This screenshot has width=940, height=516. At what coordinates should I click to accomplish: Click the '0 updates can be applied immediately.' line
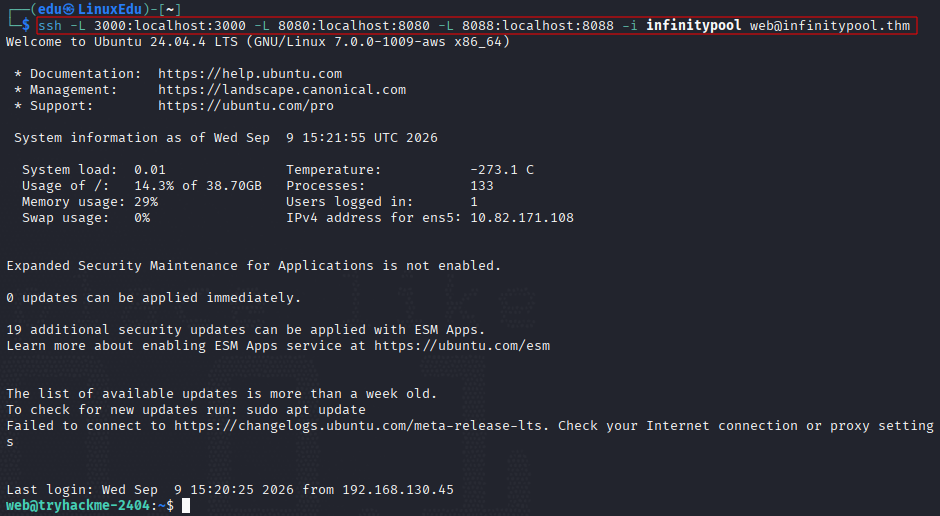click(x=153, y=298)
